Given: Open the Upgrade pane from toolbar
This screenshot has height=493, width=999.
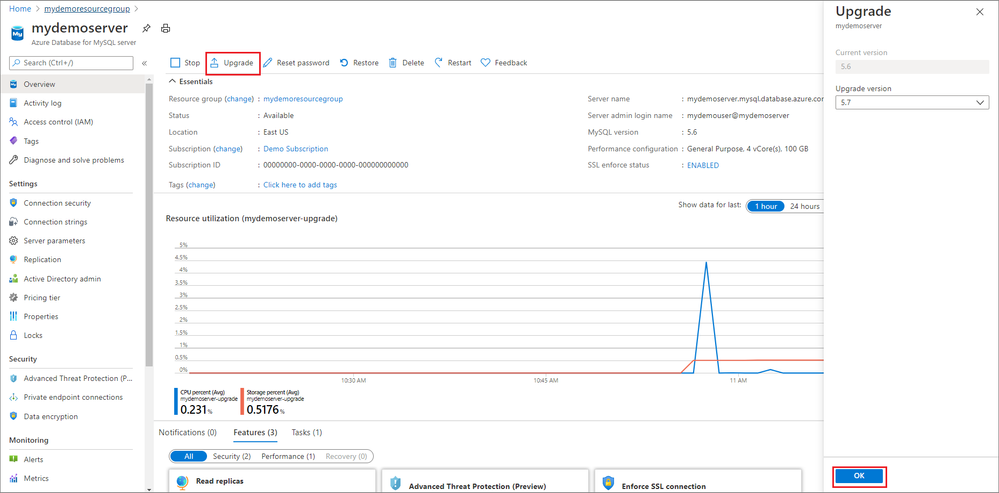Looking at the screenshot, I should coord(233,62).
